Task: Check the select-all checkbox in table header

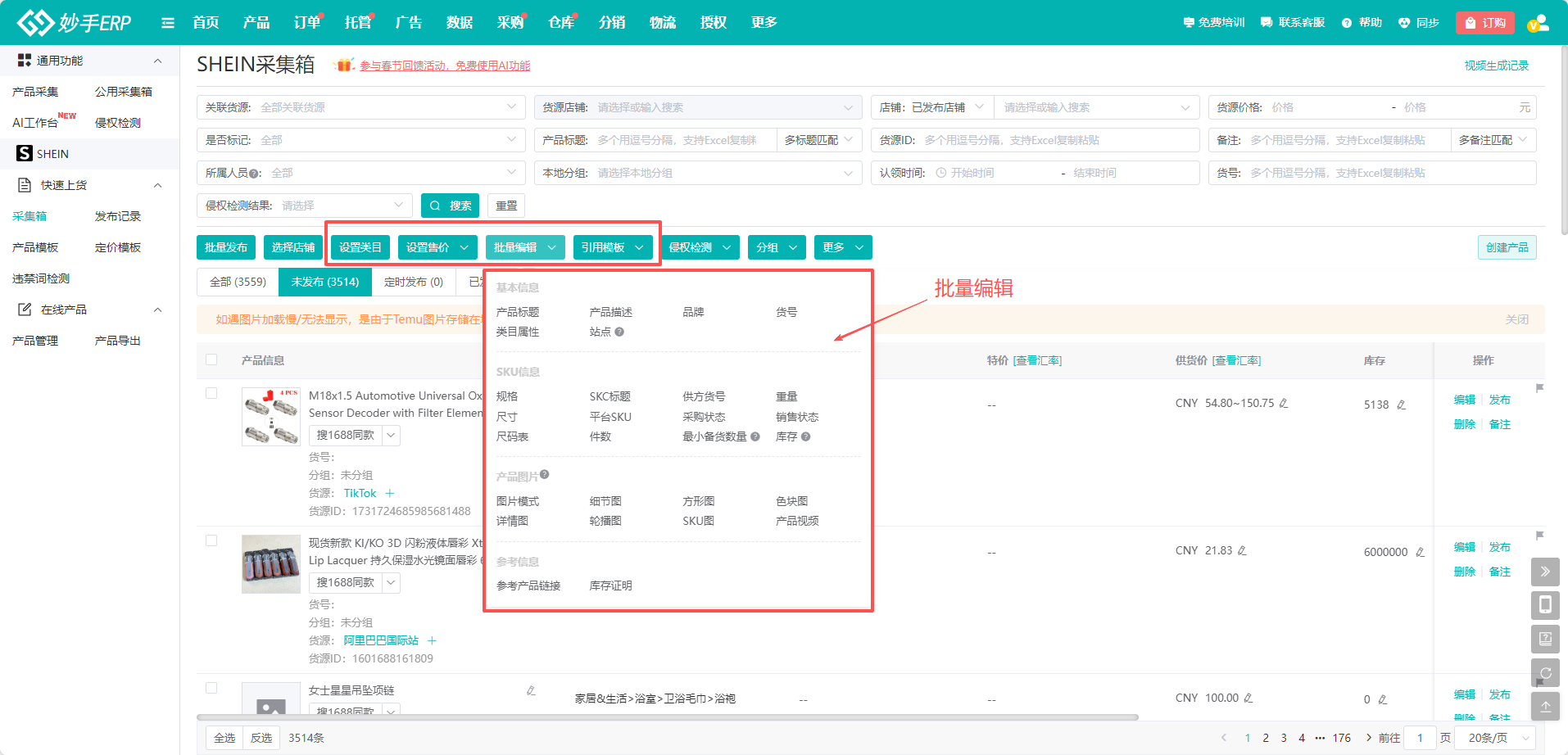Action: [x=211, y=359]
